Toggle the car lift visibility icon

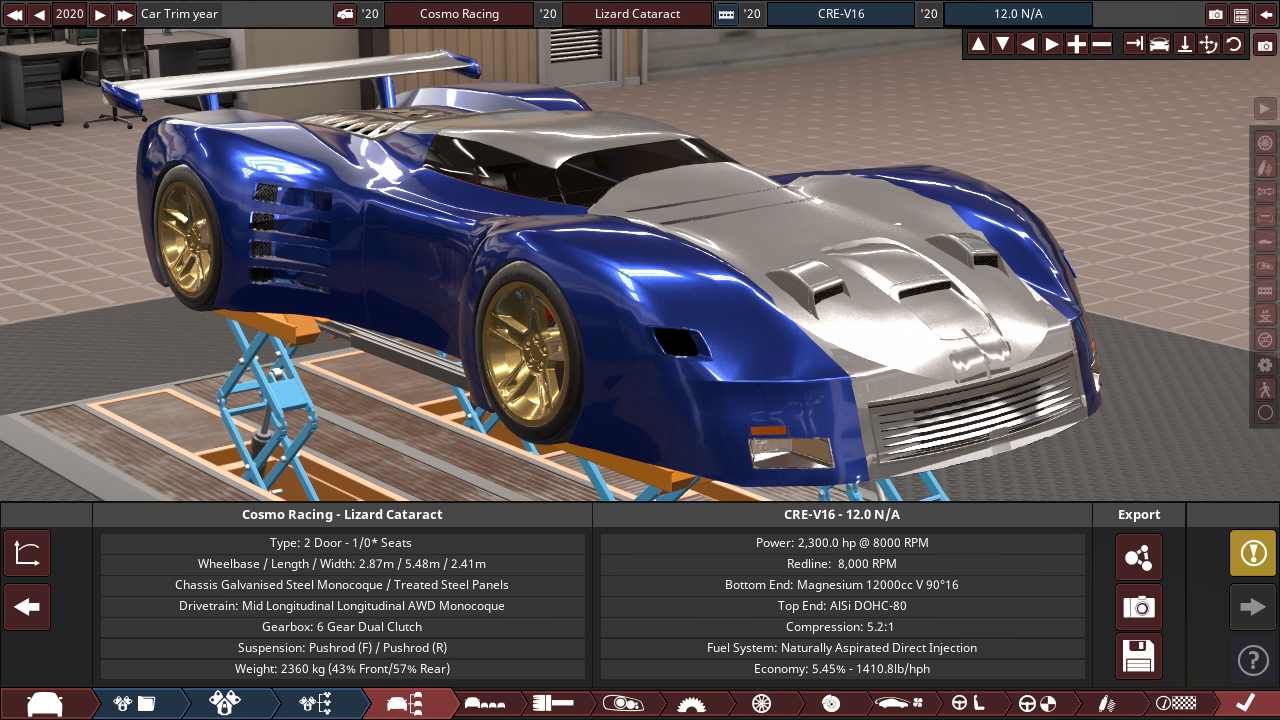tap(1265, 315)
